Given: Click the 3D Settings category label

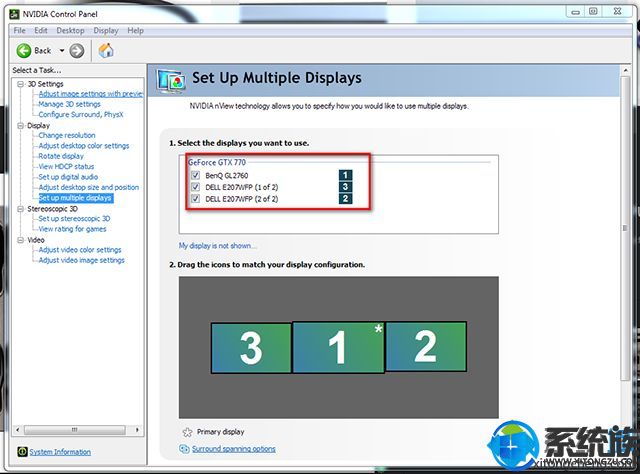Looking at the screenshot, I should tap(45, 84).
